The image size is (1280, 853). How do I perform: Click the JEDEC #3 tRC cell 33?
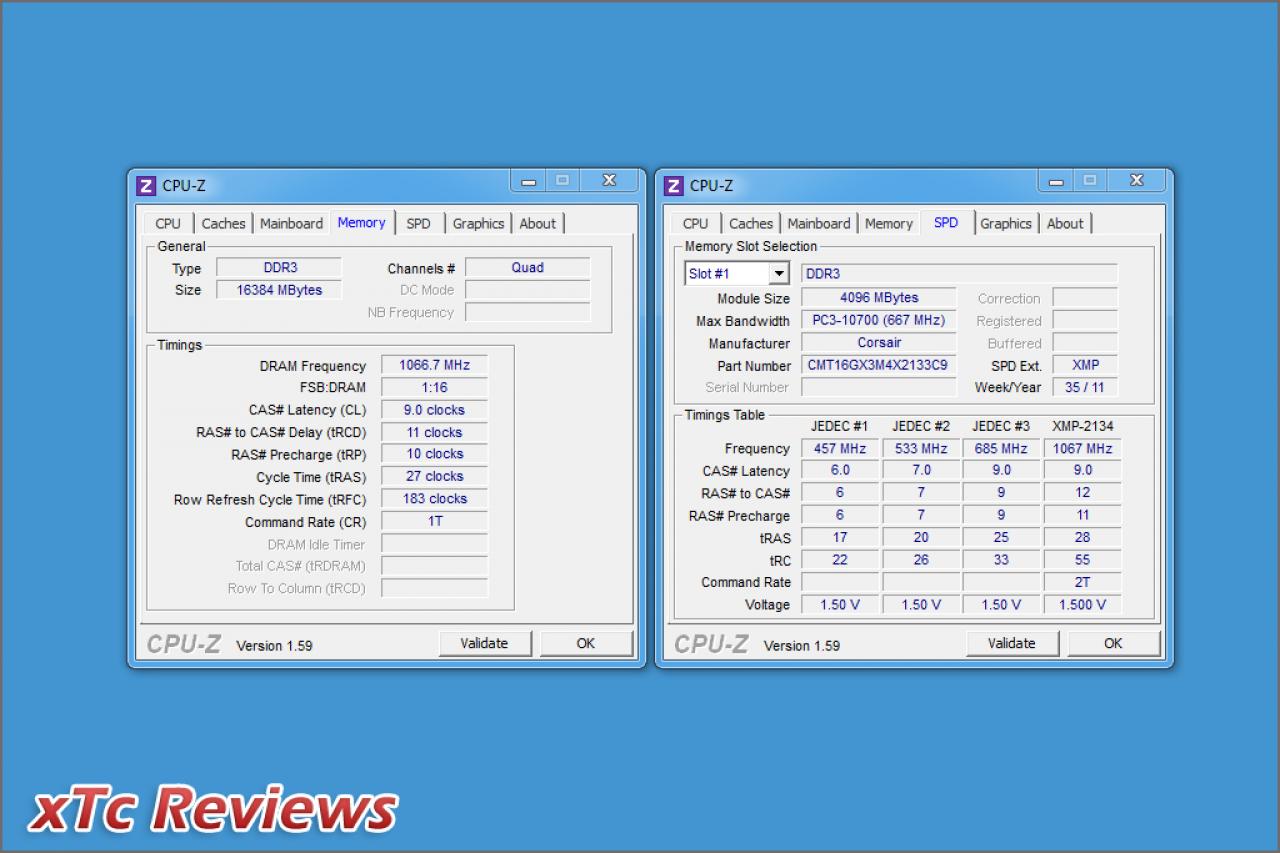pos(1001,560)
